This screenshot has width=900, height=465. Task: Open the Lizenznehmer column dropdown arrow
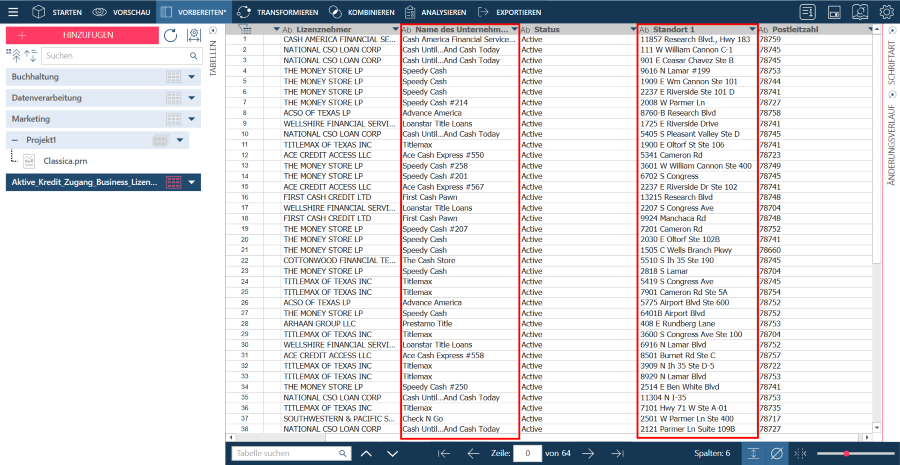(x=394, y=29)
